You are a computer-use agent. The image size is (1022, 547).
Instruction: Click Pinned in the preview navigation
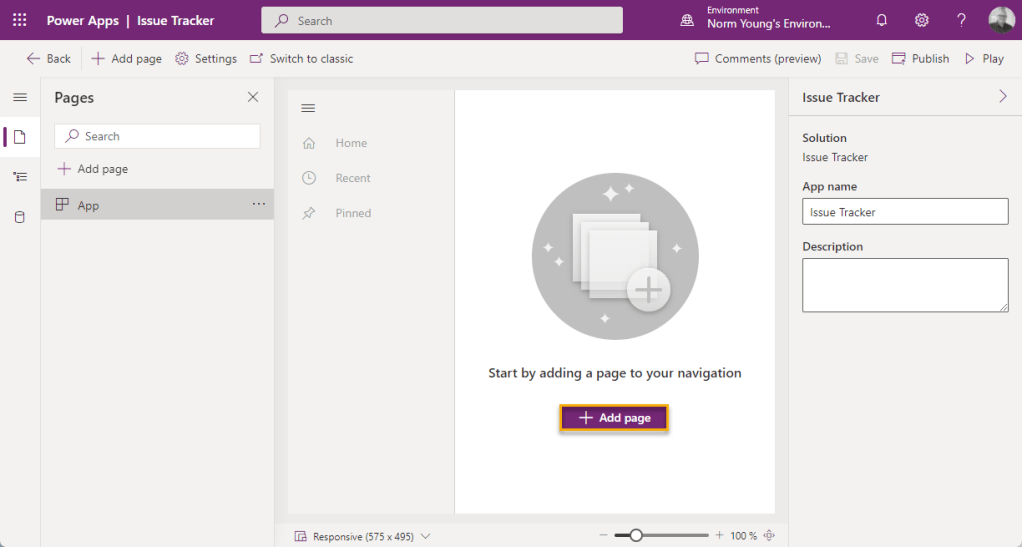click(353, 213)
